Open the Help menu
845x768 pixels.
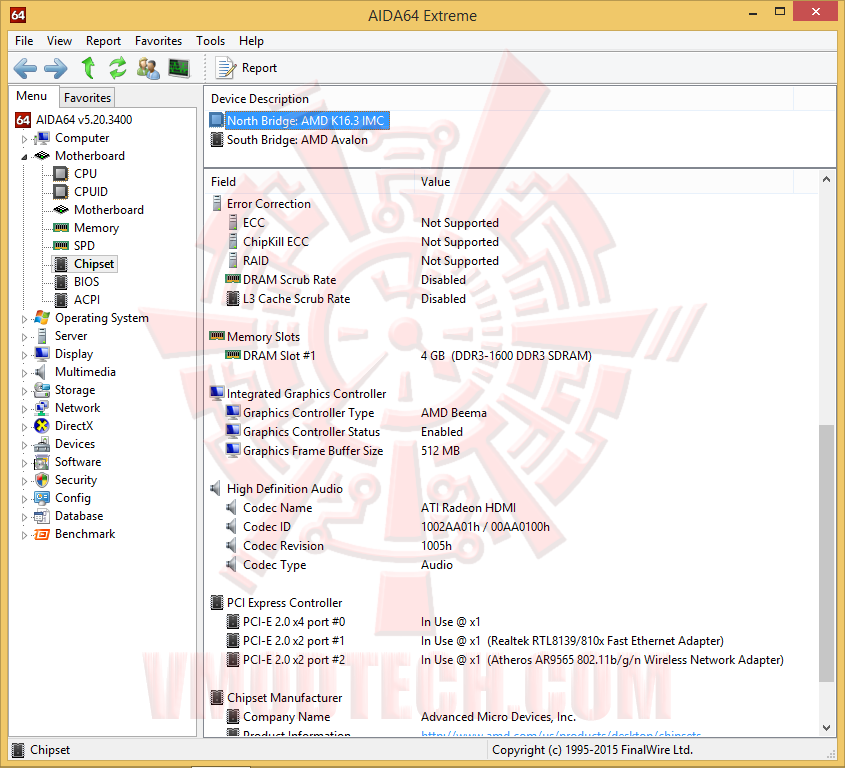click(251, 41)
